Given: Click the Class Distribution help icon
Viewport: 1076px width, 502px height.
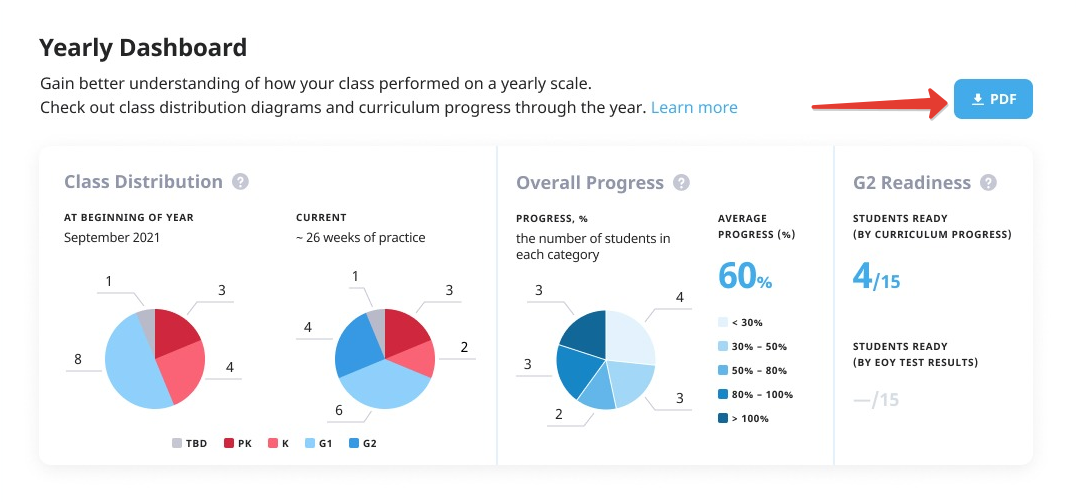Looking at the screenshot, I should click(240, 182).
